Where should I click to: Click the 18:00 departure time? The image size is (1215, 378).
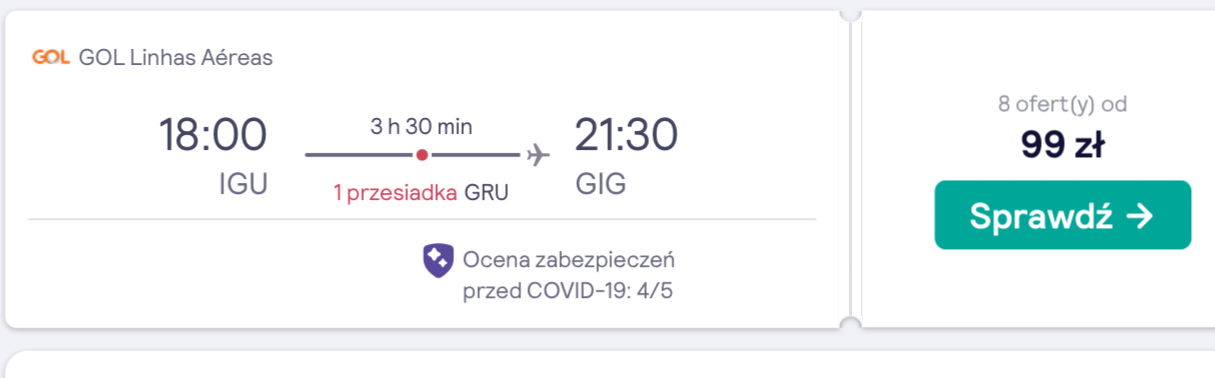click(x=213, y=135)
